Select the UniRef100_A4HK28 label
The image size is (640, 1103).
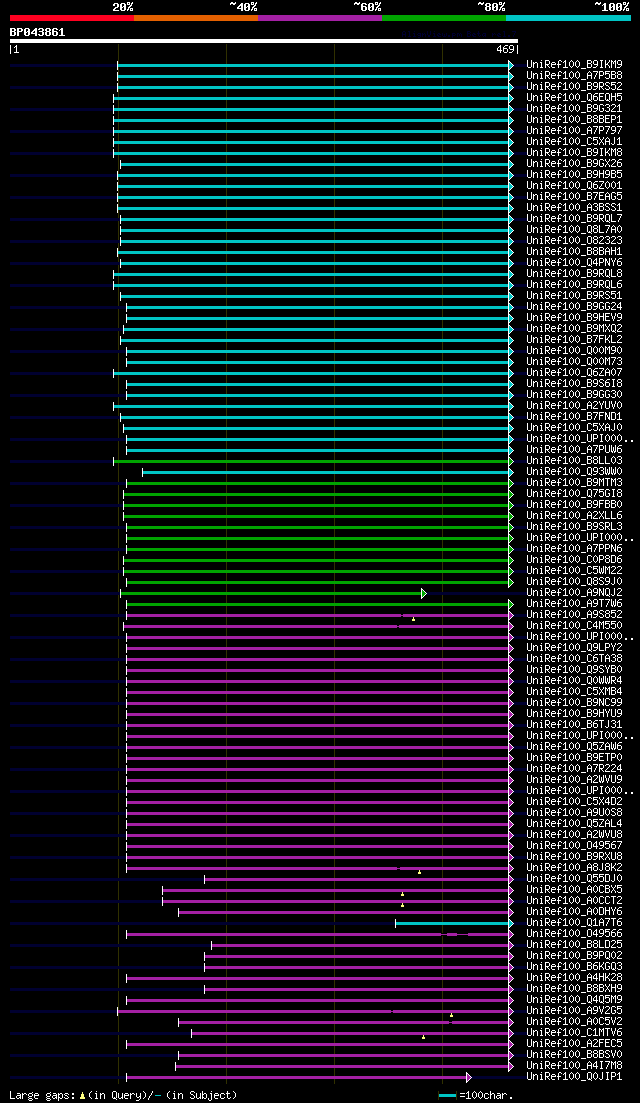point(574,978)
